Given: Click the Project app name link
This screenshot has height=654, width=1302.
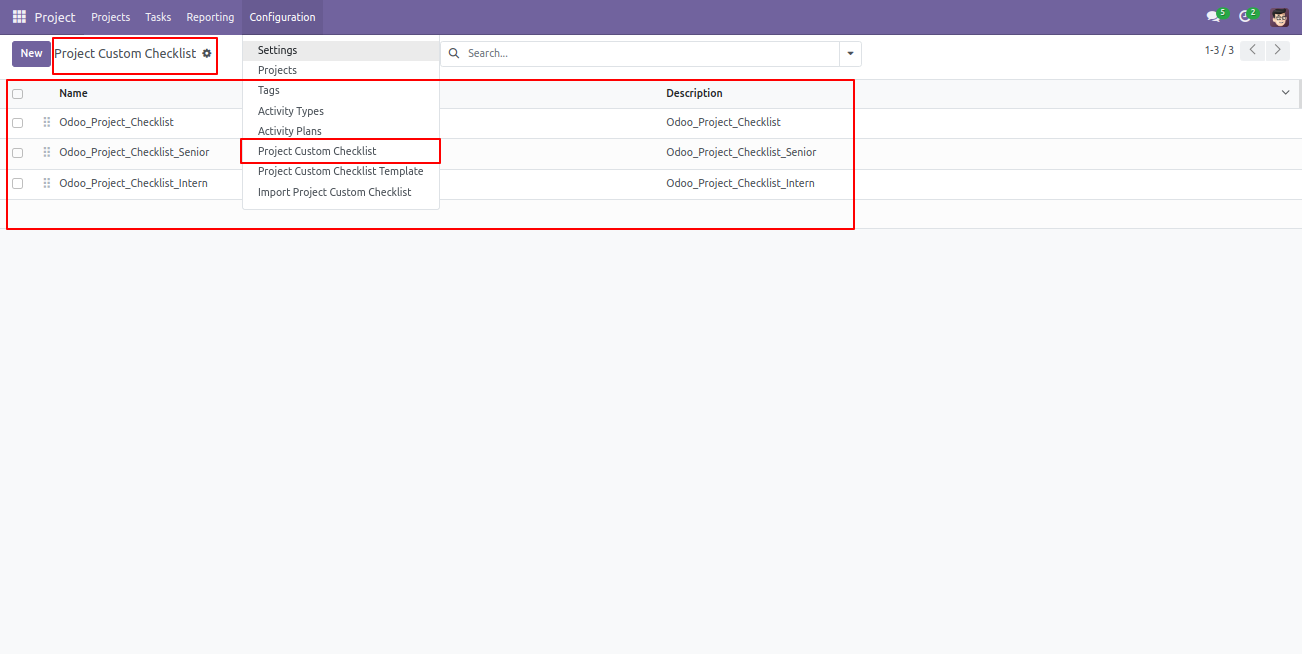Looking at the screenshot, I should coord(55,17).
